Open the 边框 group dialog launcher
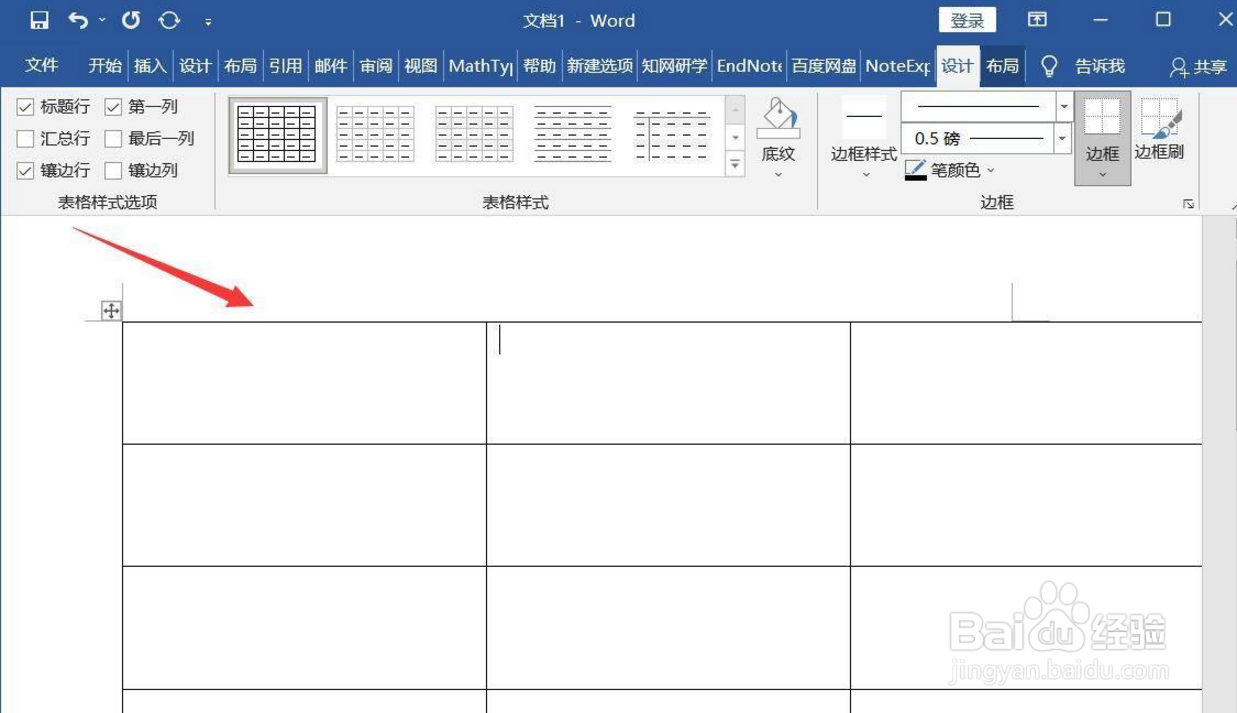The width and height of the screenshot is (1237, 713). (x=1188, y=203)
